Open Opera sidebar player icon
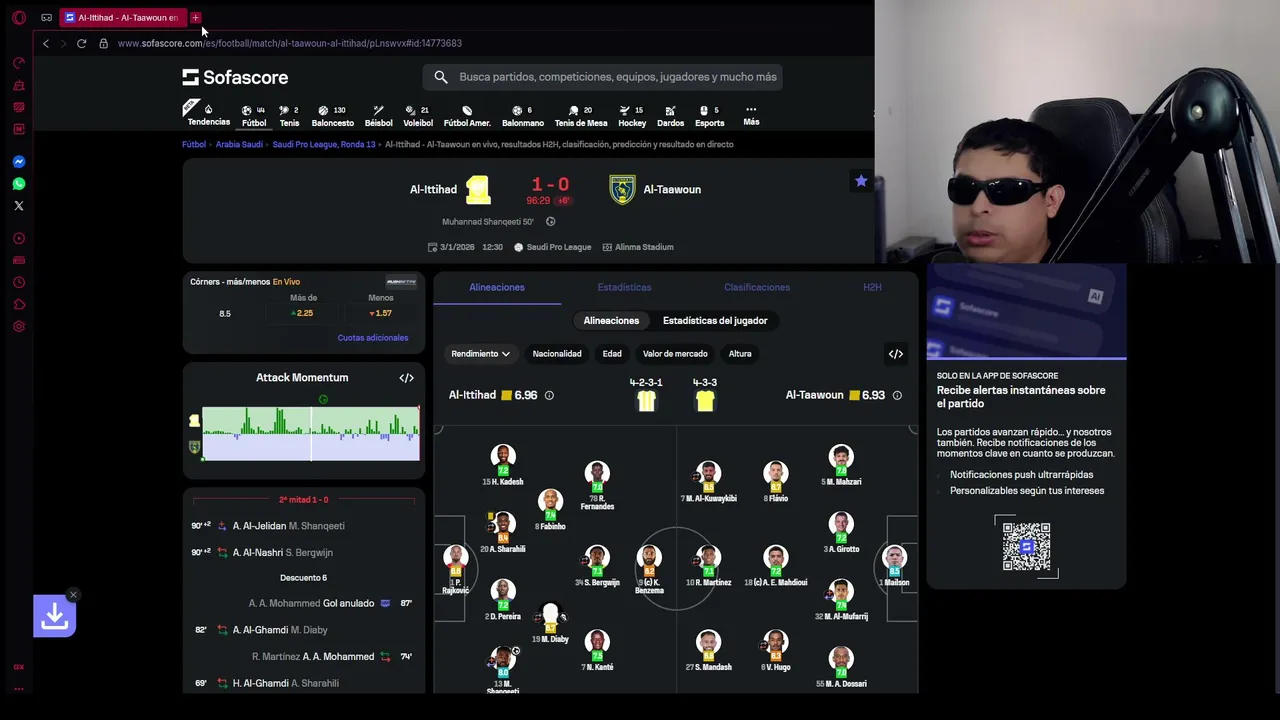 point(18,238)
